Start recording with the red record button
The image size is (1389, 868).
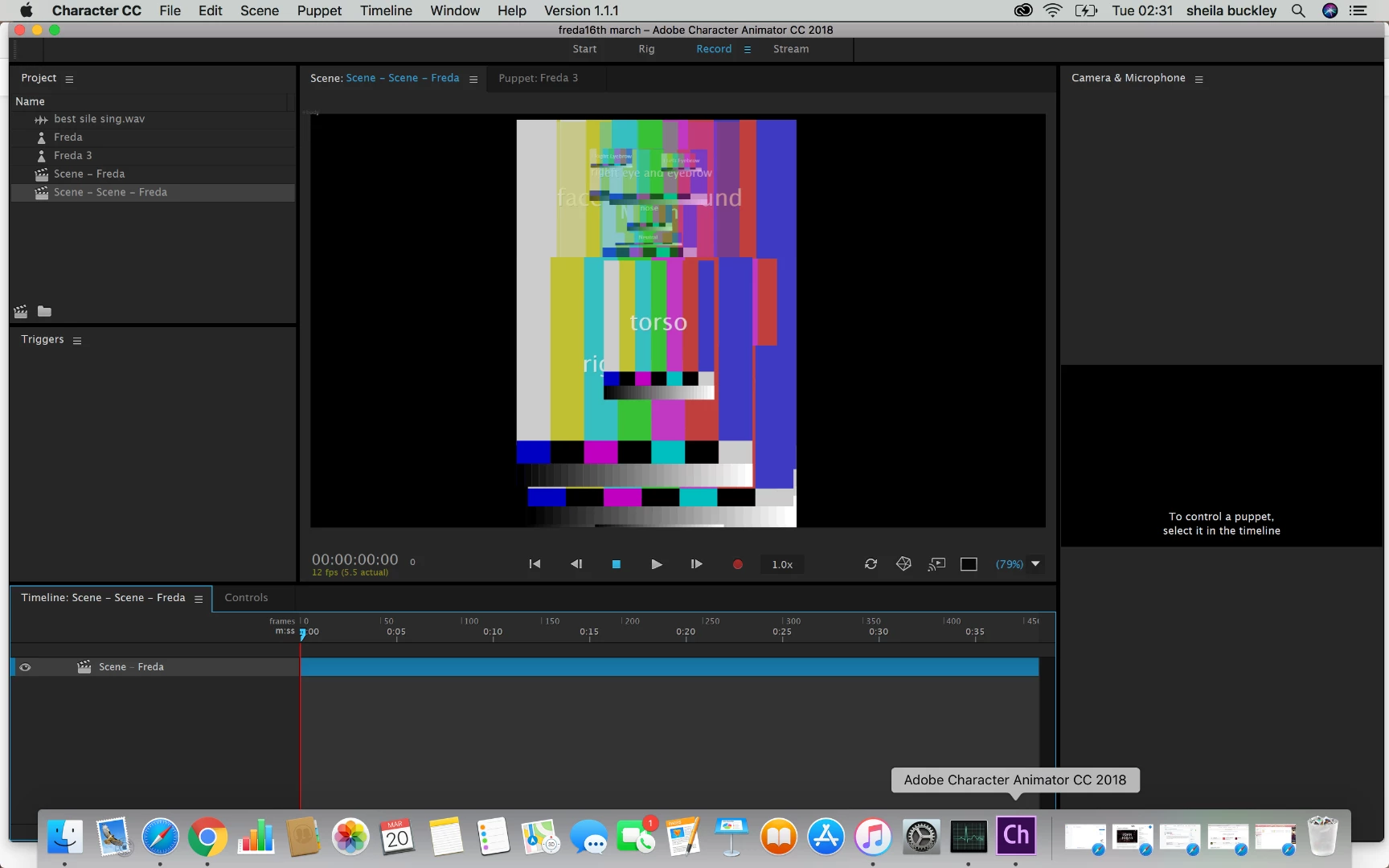(x=737, y=564)
